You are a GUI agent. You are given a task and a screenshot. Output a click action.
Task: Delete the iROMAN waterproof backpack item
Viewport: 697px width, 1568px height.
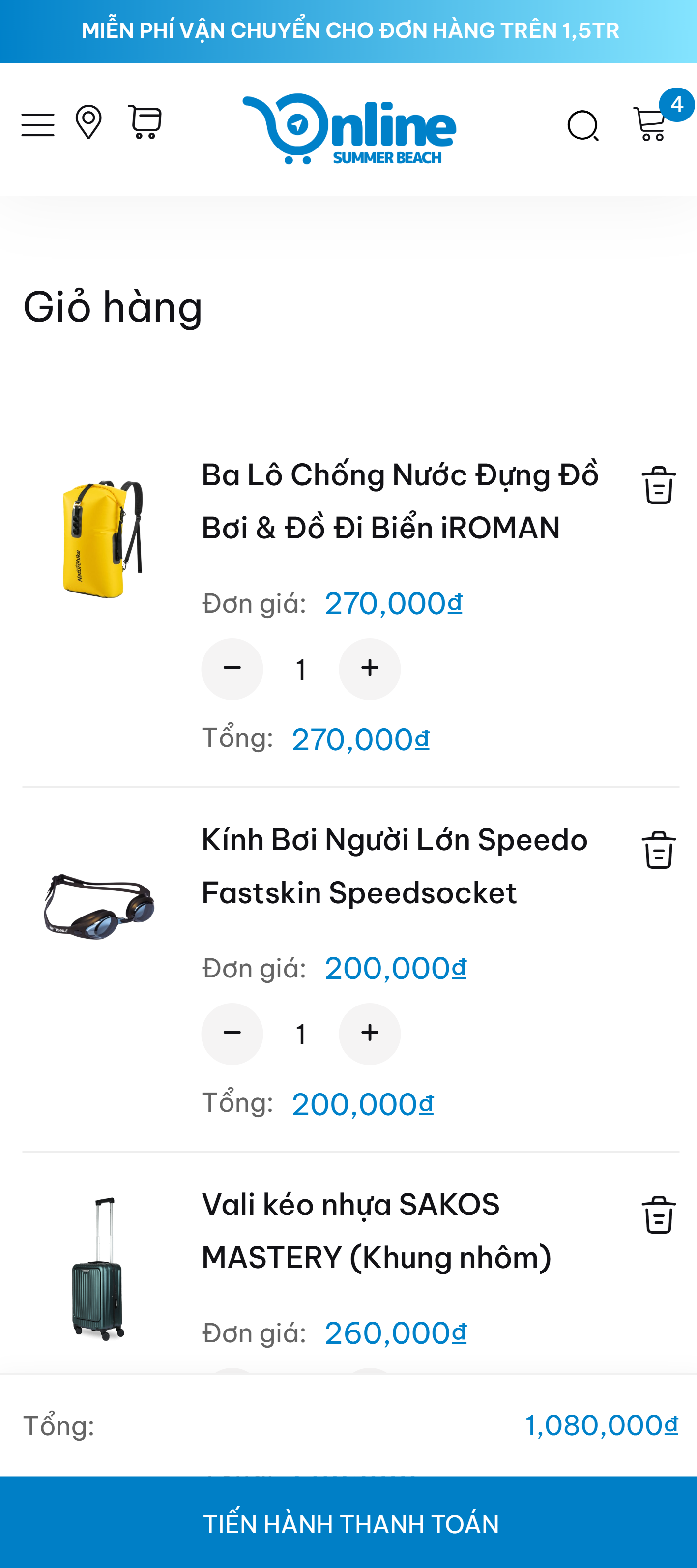tap(659, 485)
